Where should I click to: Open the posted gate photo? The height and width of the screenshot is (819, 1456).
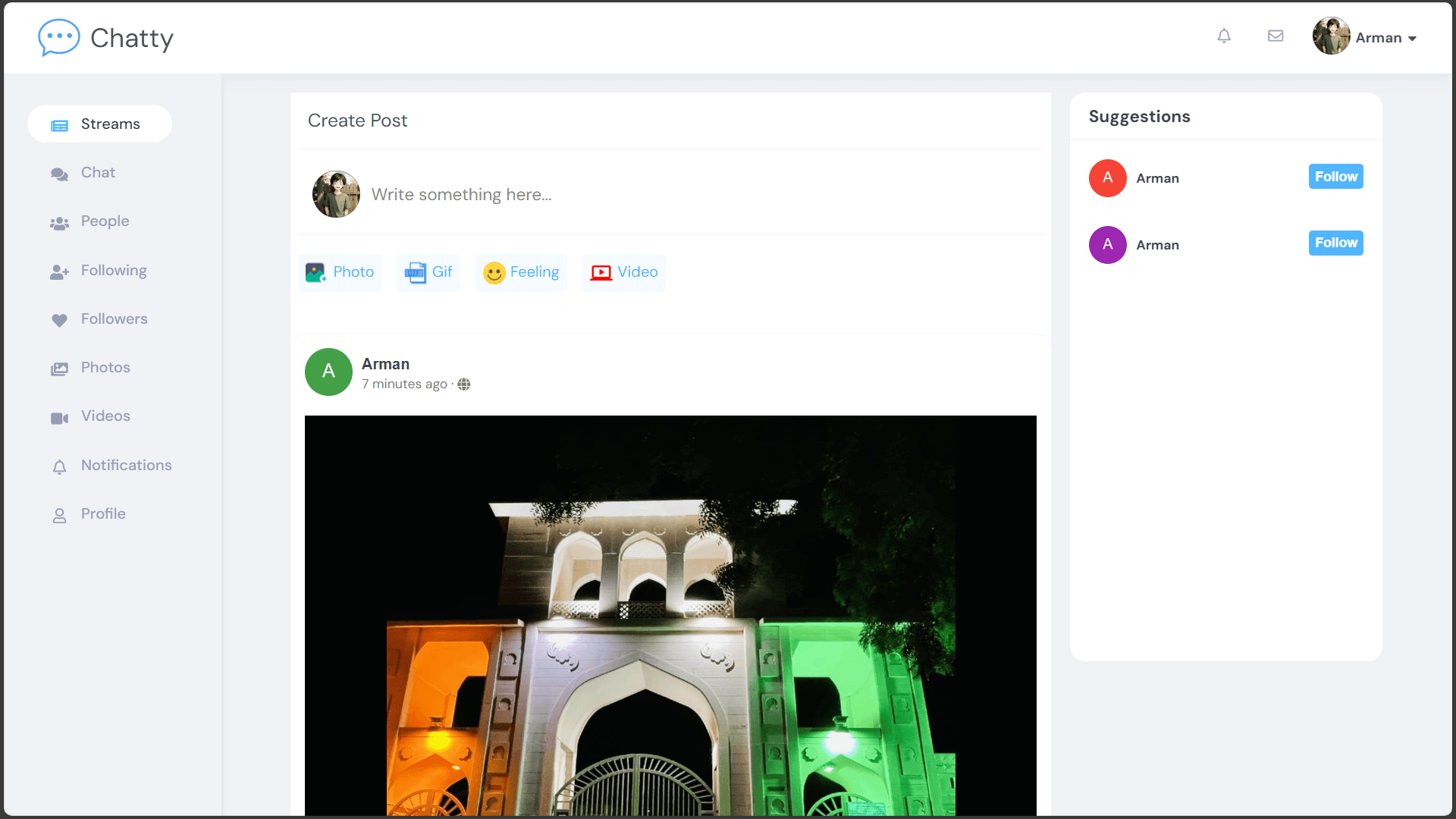pos(670,614)
